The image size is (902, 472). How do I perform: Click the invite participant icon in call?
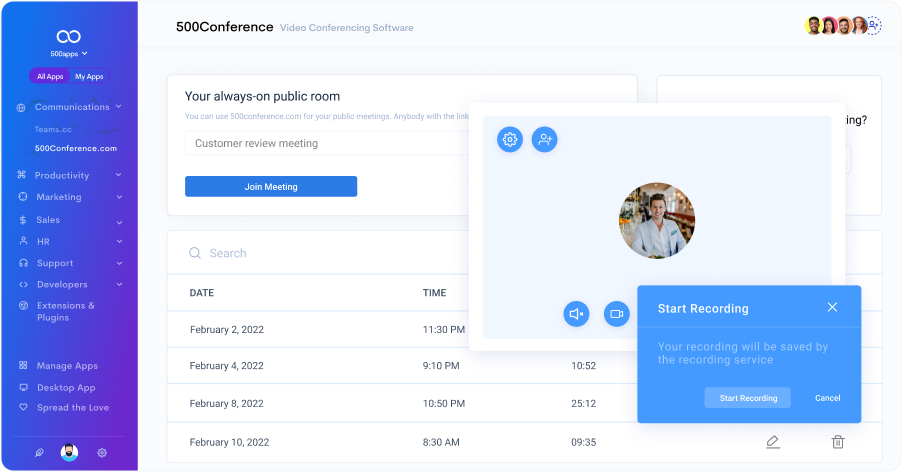pos(544,140)
